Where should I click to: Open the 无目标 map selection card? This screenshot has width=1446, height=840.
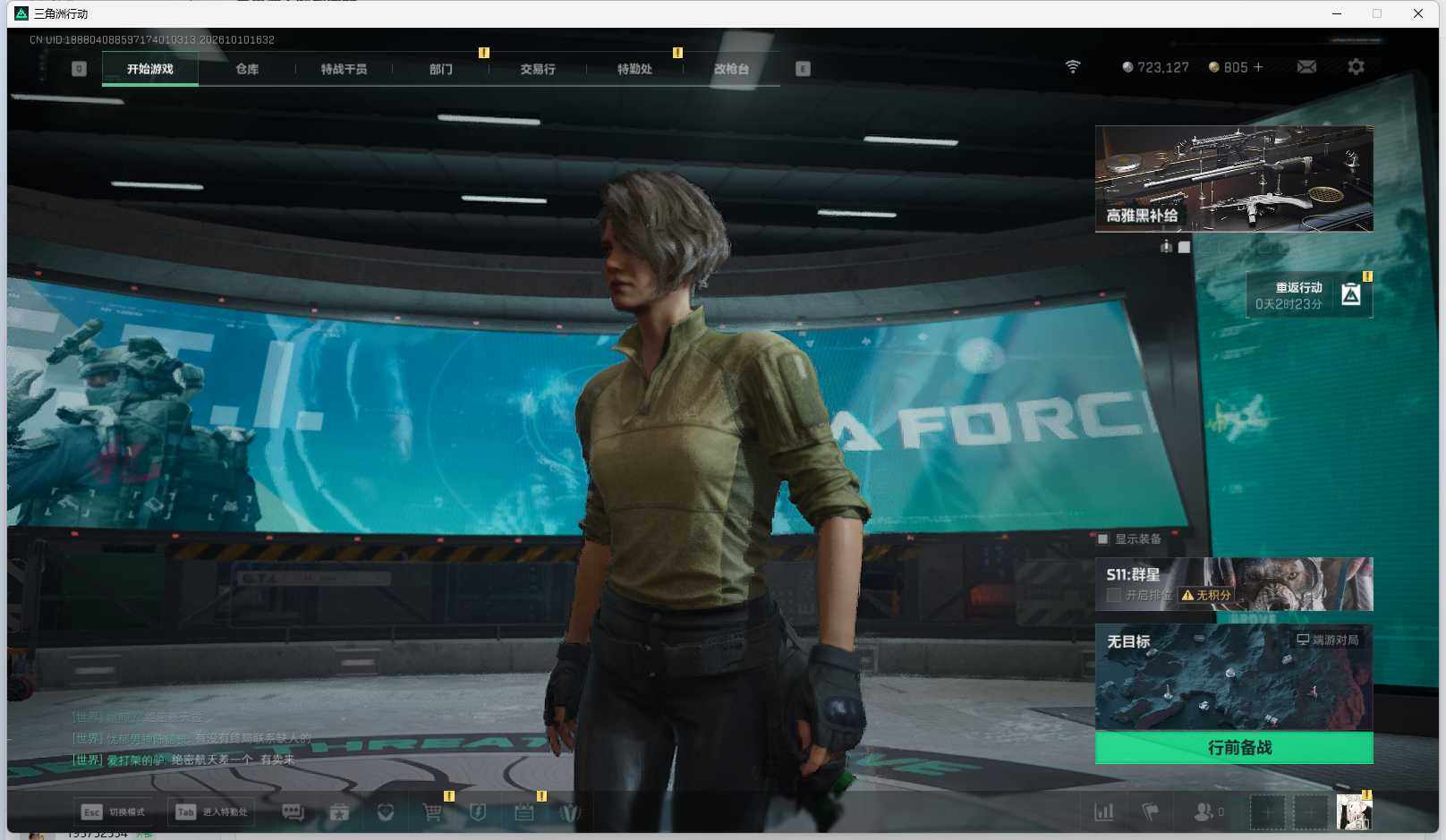1234,677
